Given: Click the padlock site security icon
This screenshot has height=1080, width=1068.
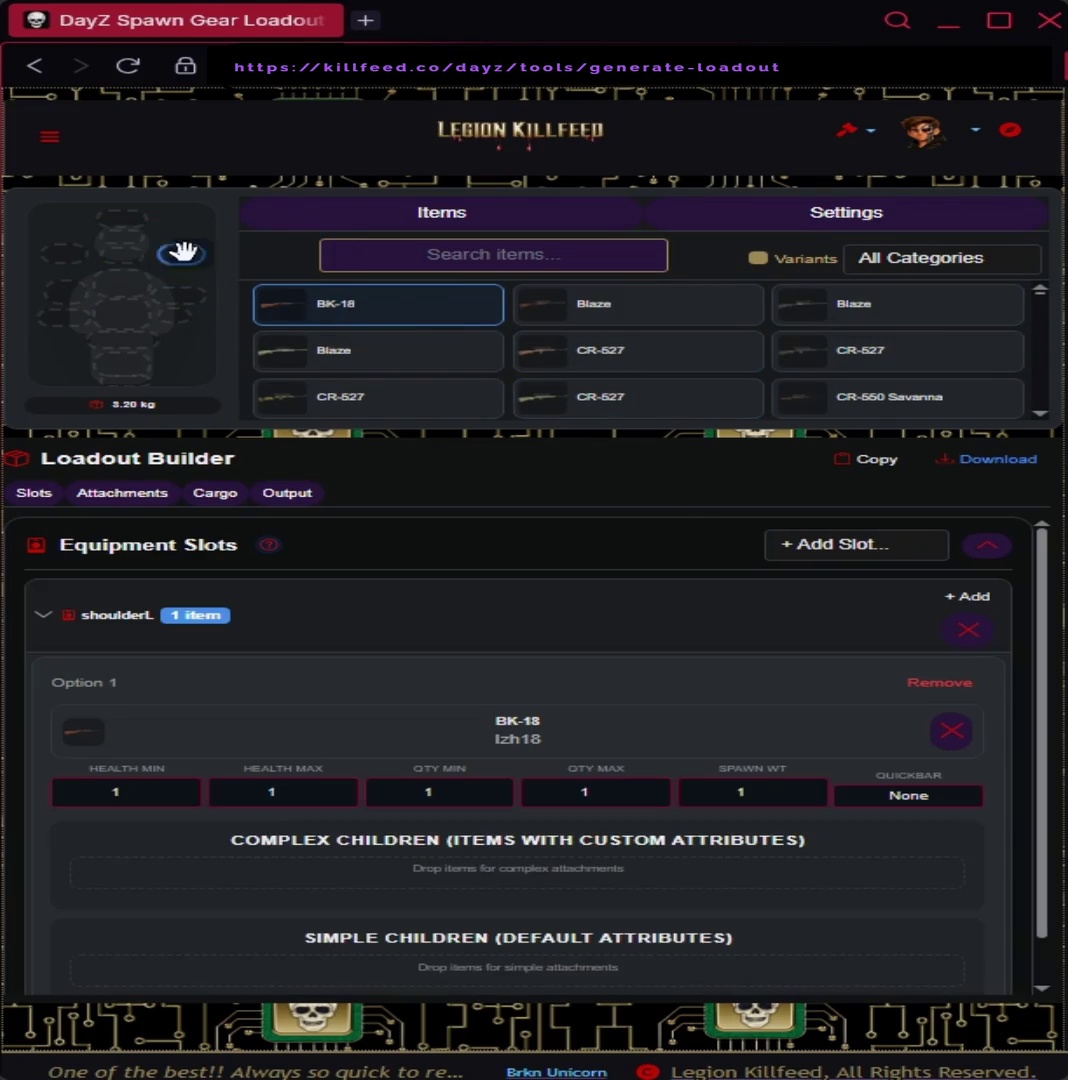Looking at the screenshot, I should point(185,66).
